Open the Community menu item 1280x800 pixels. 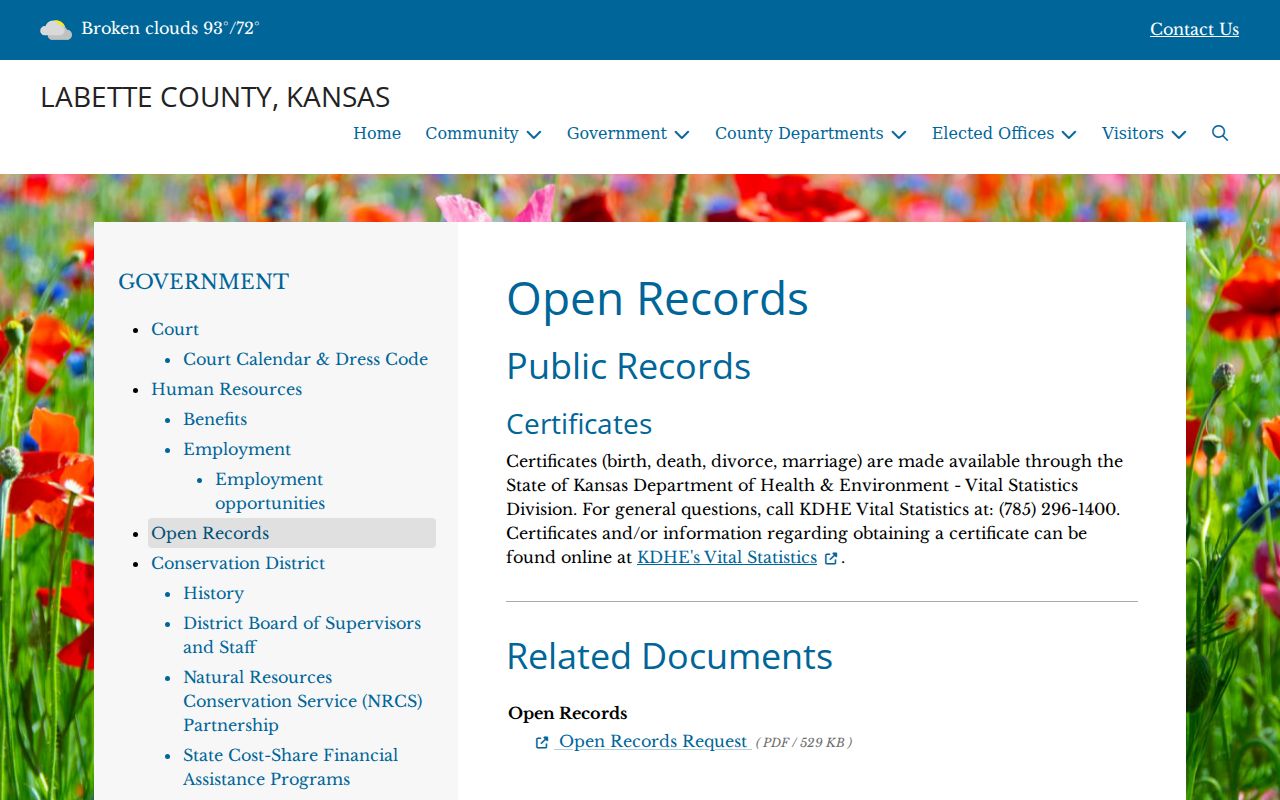[472, 133]
